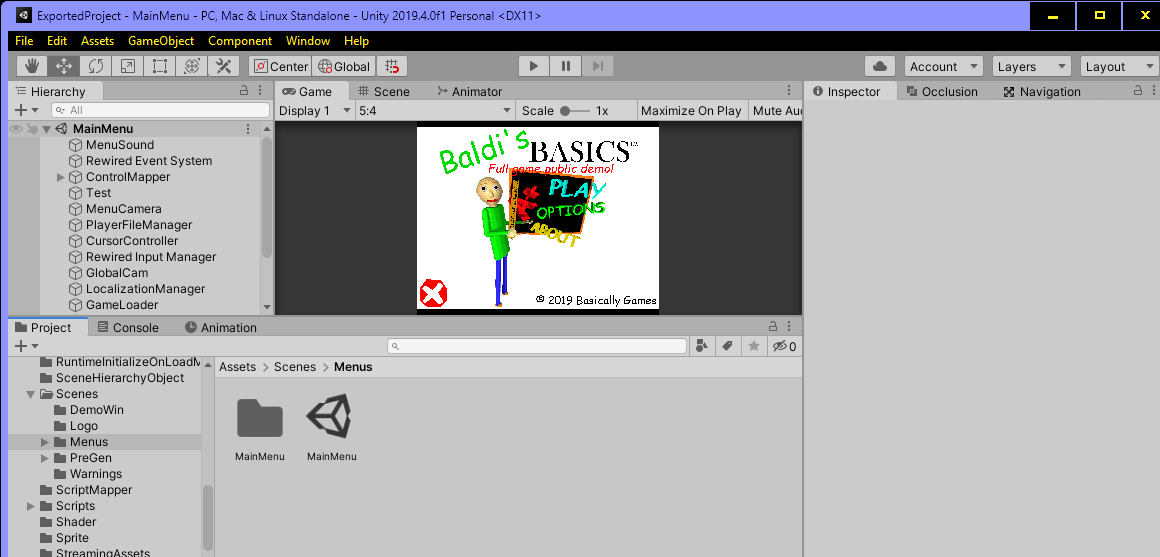Open the Assets menu

click(97, 41)
